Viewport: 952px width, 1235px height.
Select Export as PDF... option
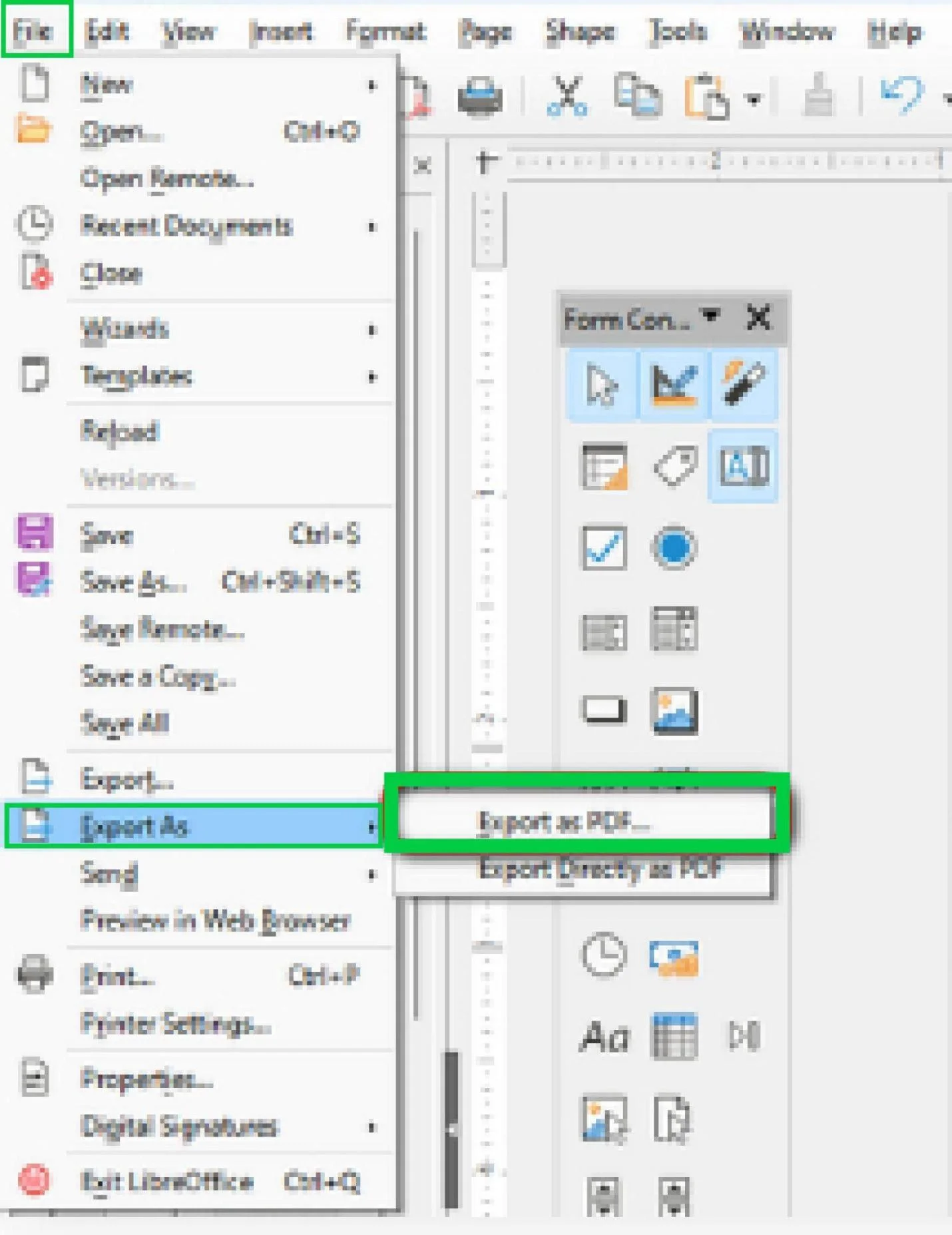click(587, 822)
